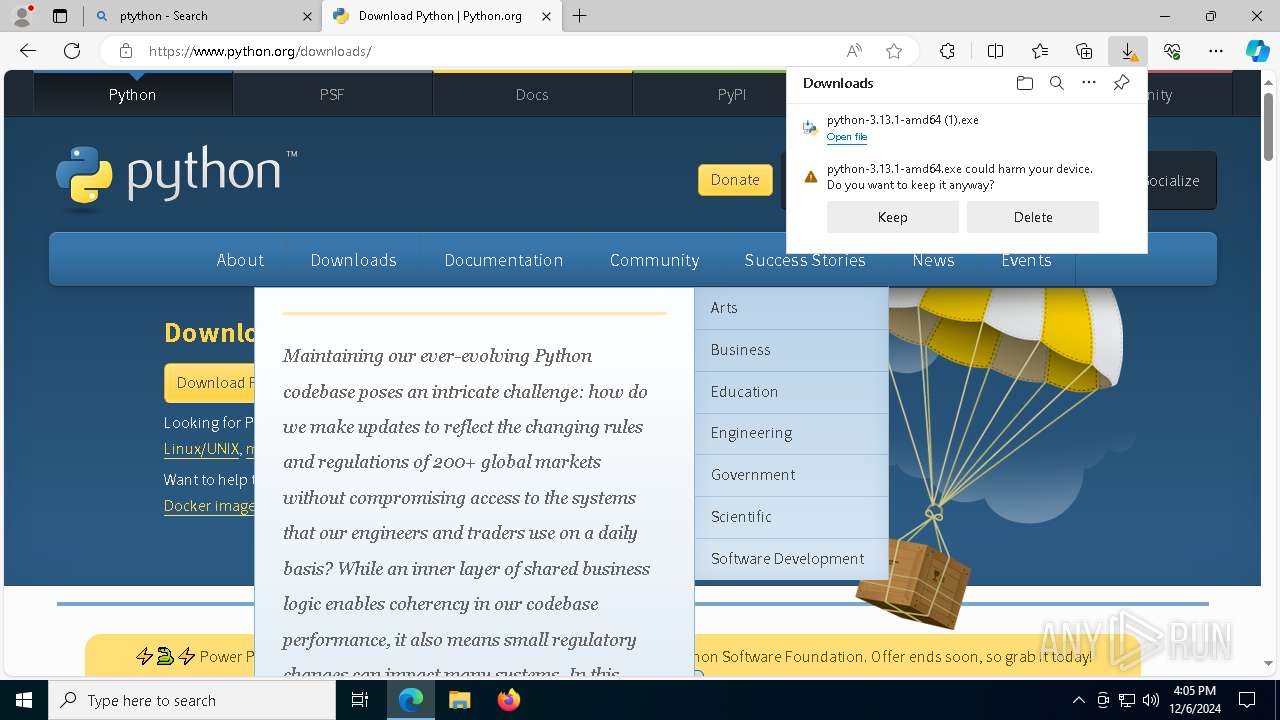Click the python logo
This screenshot has height=720, width=1280.
coord(176,177)
